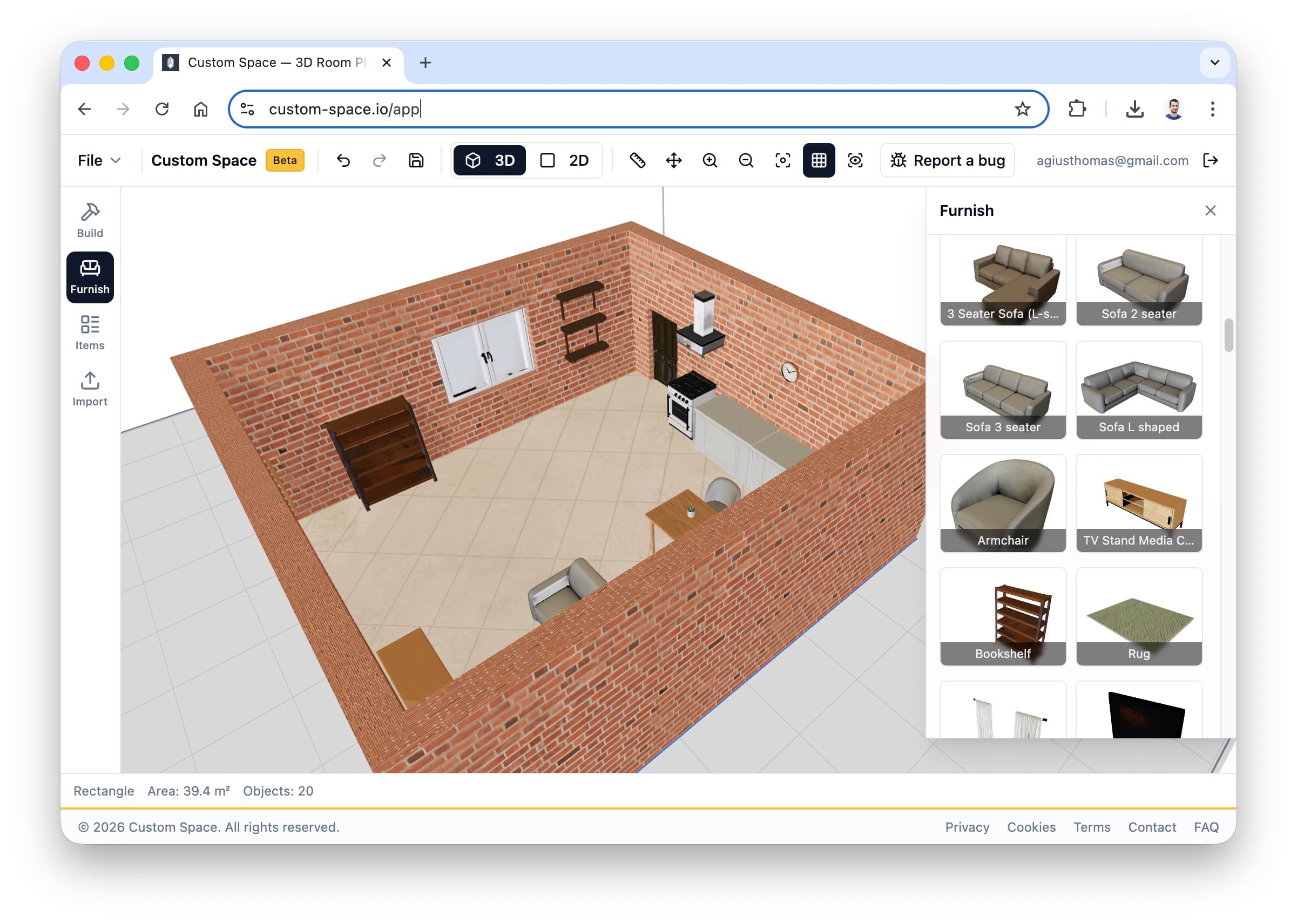Select the Furnish sidebar tab
The height and width of the screenshot is (924, 1297).
coord(89,277)
